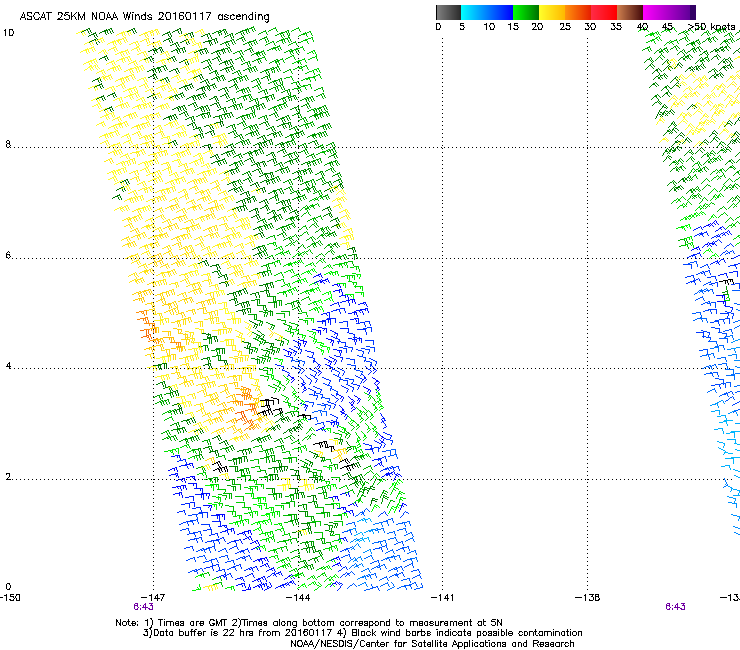Select the green 15-20 knots color bar segment
740x650 pixels.
(x=526, y=12)
